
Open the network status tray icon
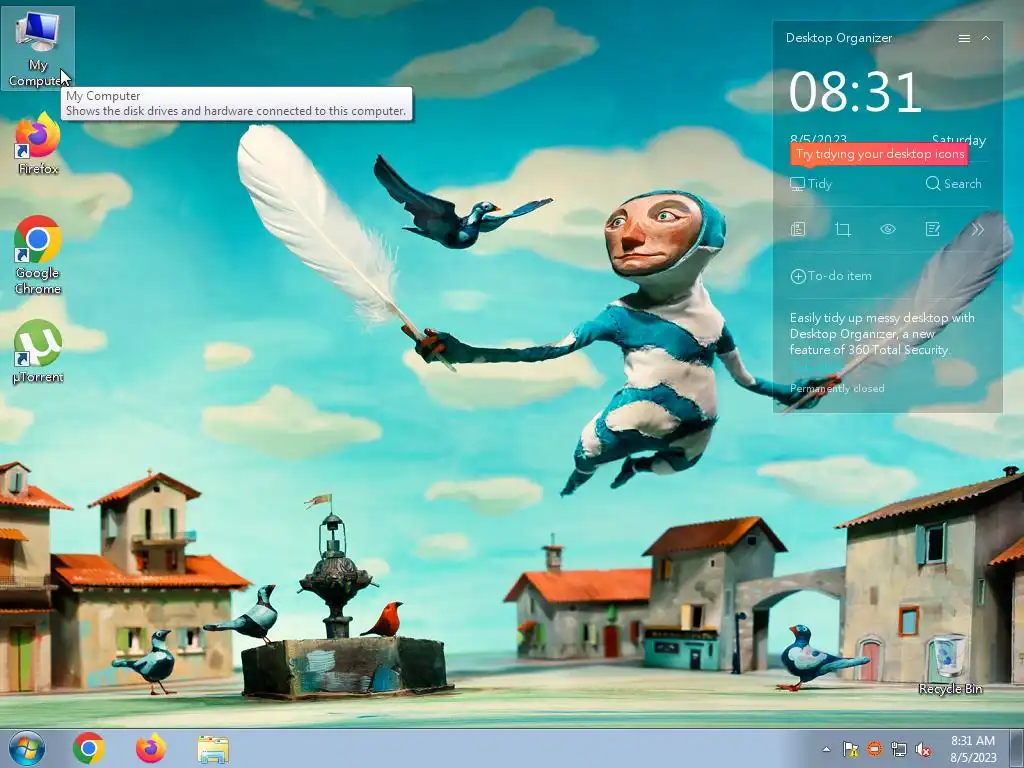(899, 749)
